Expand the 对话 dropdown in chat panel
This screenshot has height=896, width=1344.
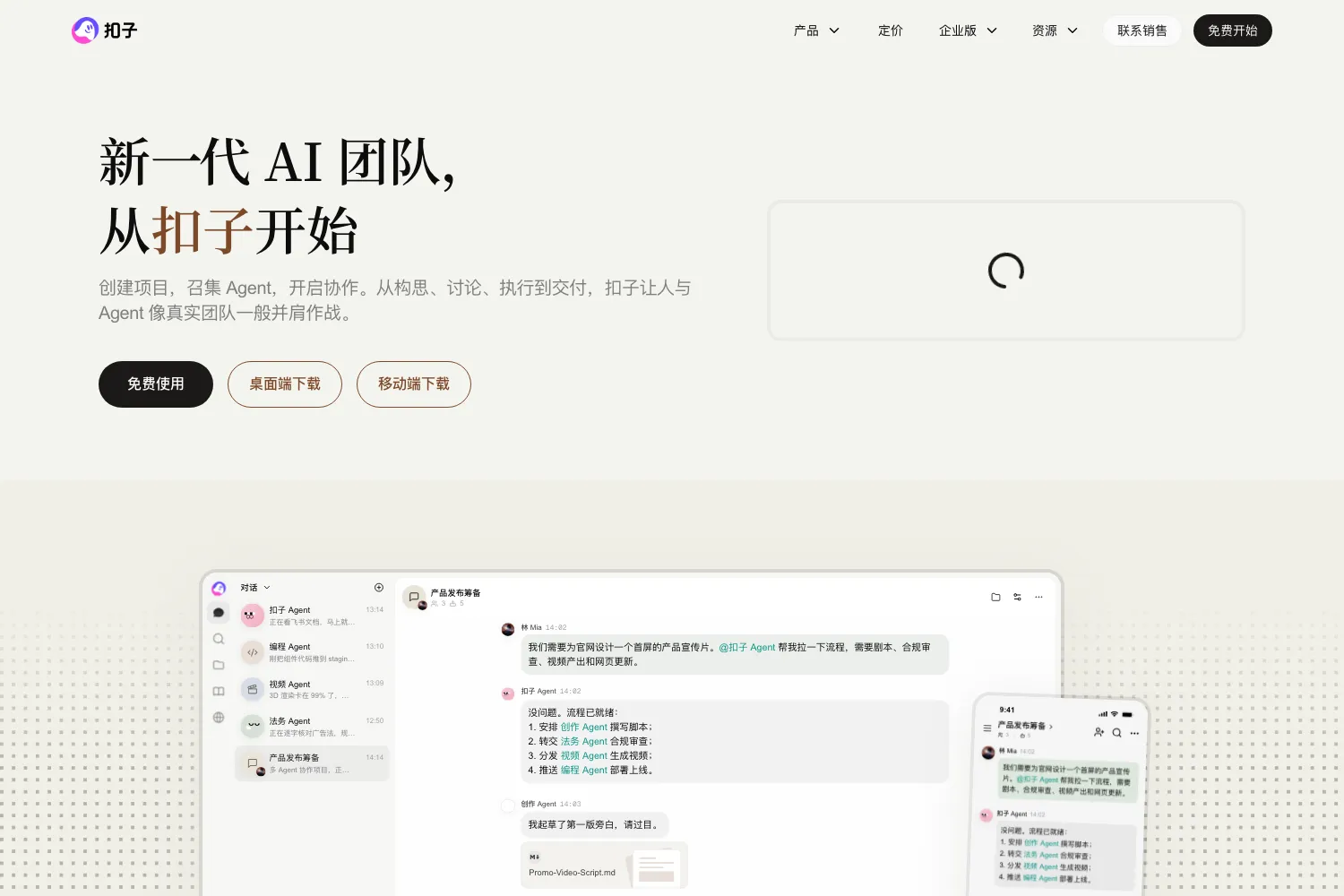point(255,588)
